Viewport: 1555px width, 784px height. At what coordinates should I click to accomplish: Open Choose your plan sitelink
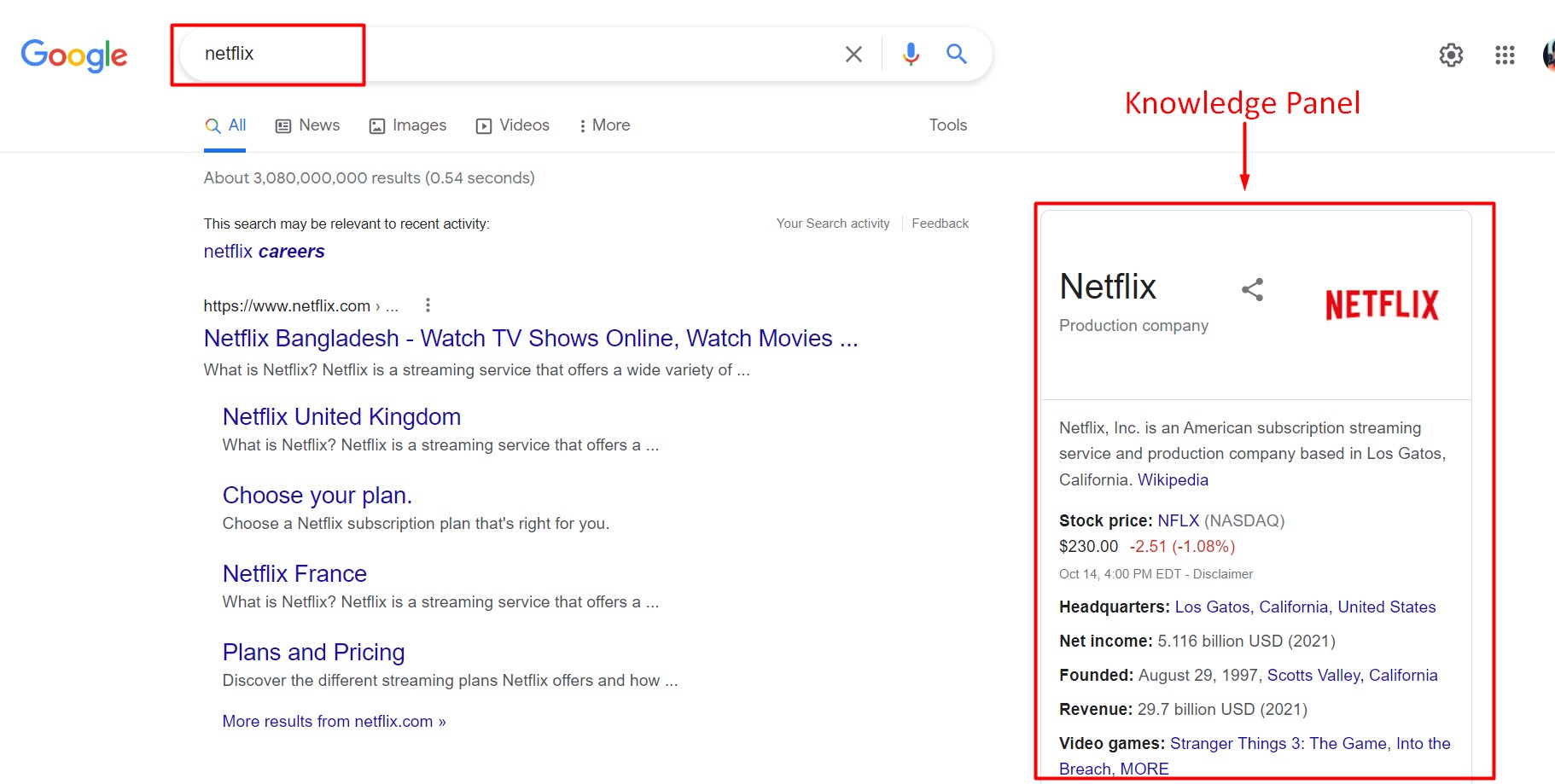pyautogui.click(x=317, y=496)
